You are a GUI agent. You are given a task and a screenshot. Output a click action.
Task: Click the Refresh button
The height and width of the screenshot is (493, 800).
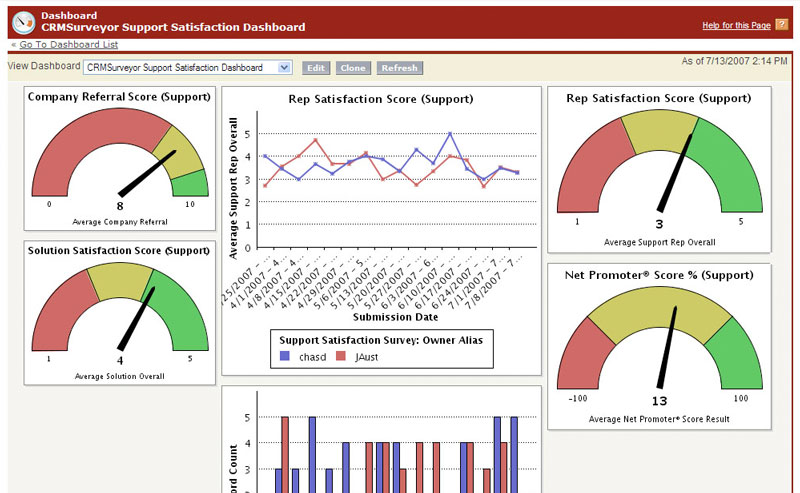[399, 68]
